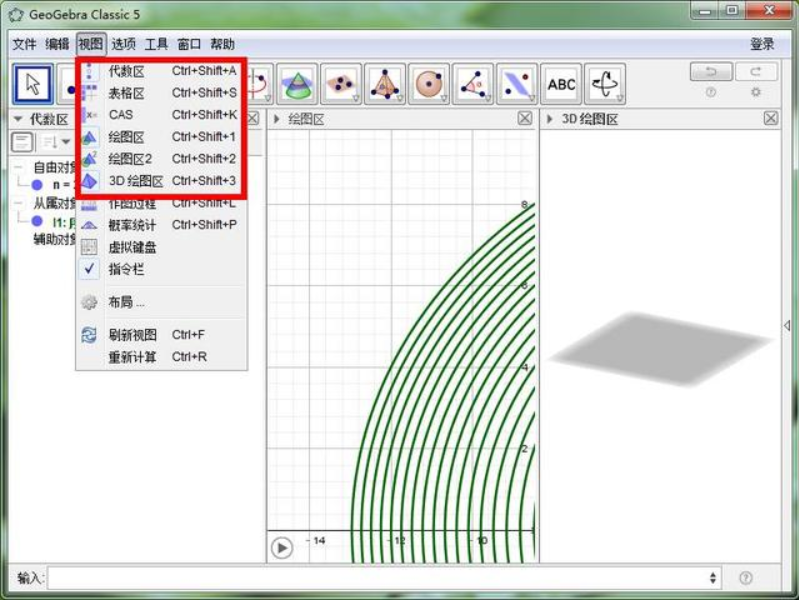This screenshot has height=600, width=799.
Task: Collapse the 代数区 panel header triangle
Action: pos(18,119)
